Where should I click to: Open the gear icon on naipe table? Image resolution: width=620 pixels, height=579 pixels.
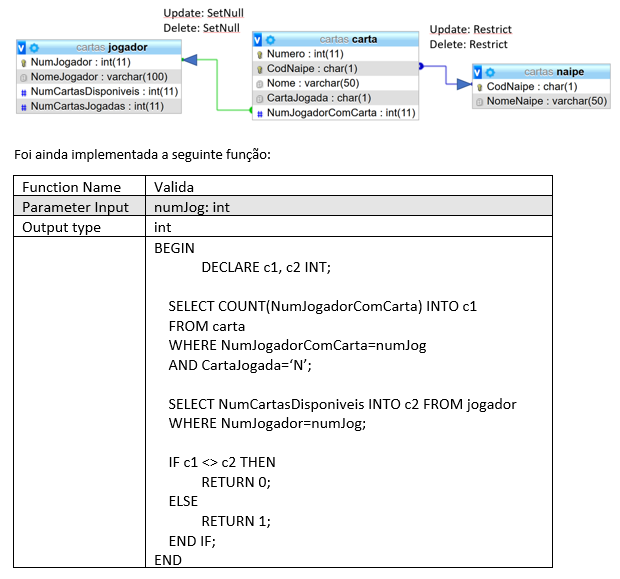[x=490, y=72]
